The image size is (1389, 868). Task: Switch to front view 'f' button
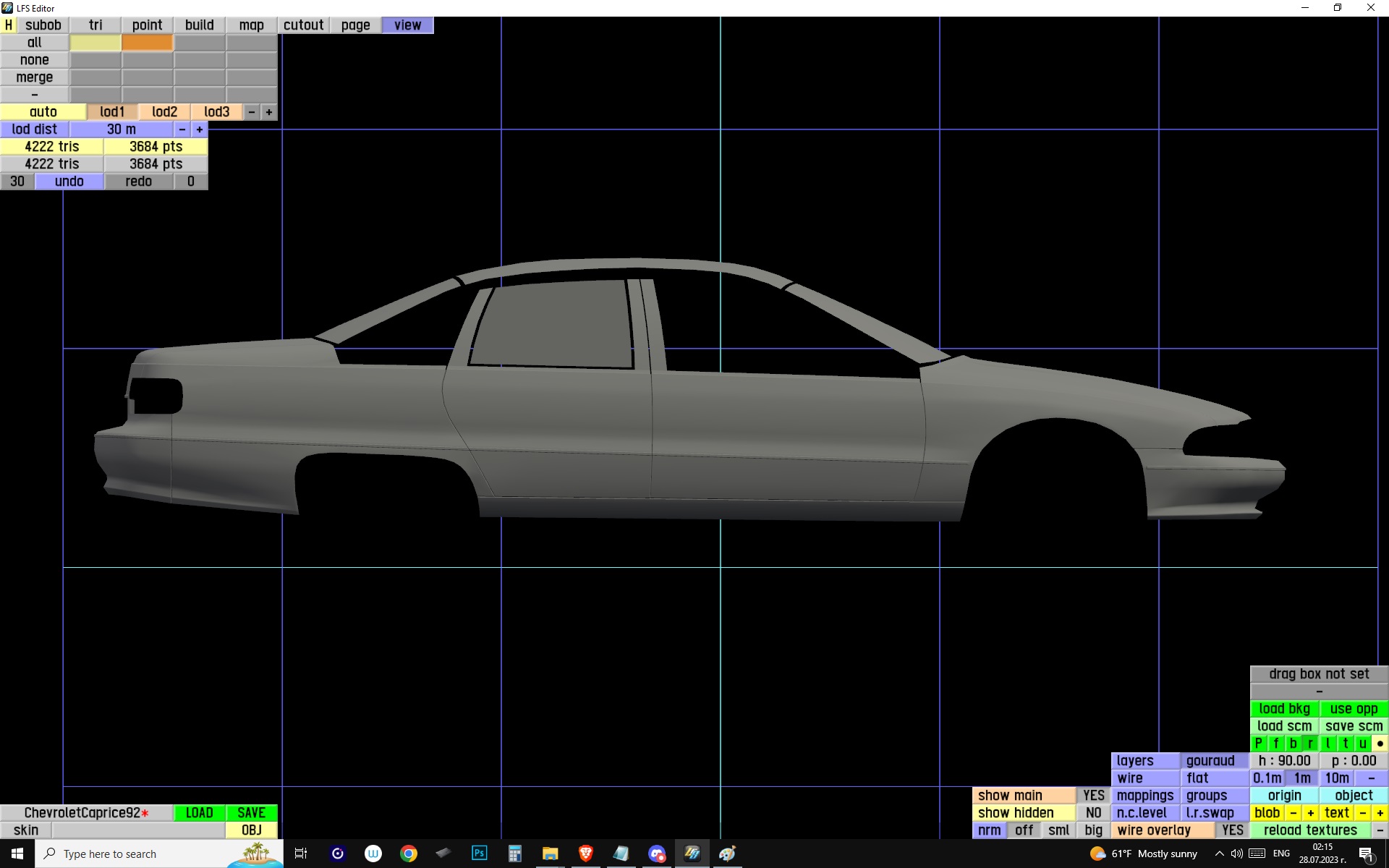[1275, 744]
